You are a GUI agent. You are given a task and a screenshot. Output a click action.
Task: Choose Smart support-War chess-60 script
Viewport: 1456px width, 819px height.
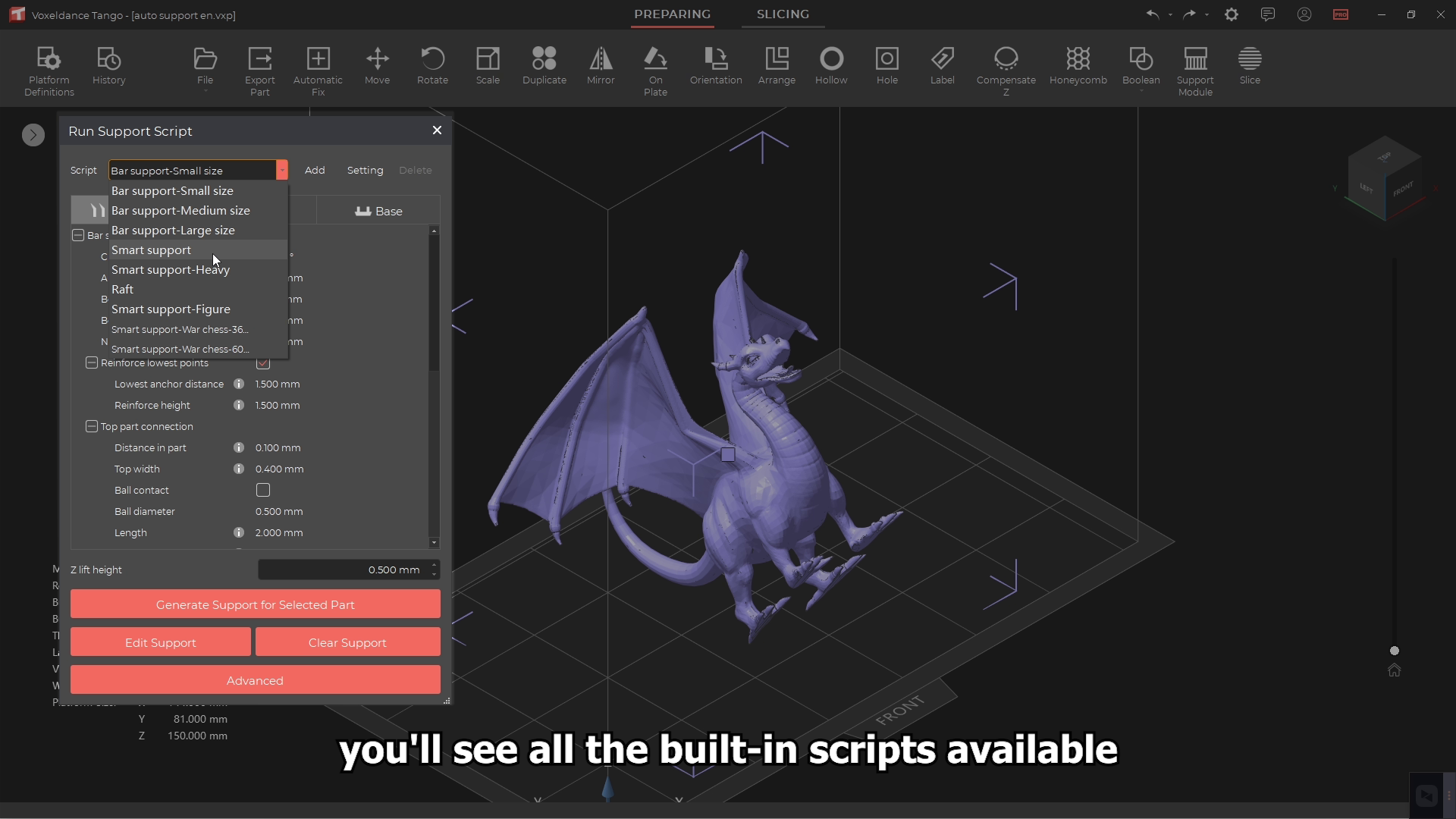point(198,349)
